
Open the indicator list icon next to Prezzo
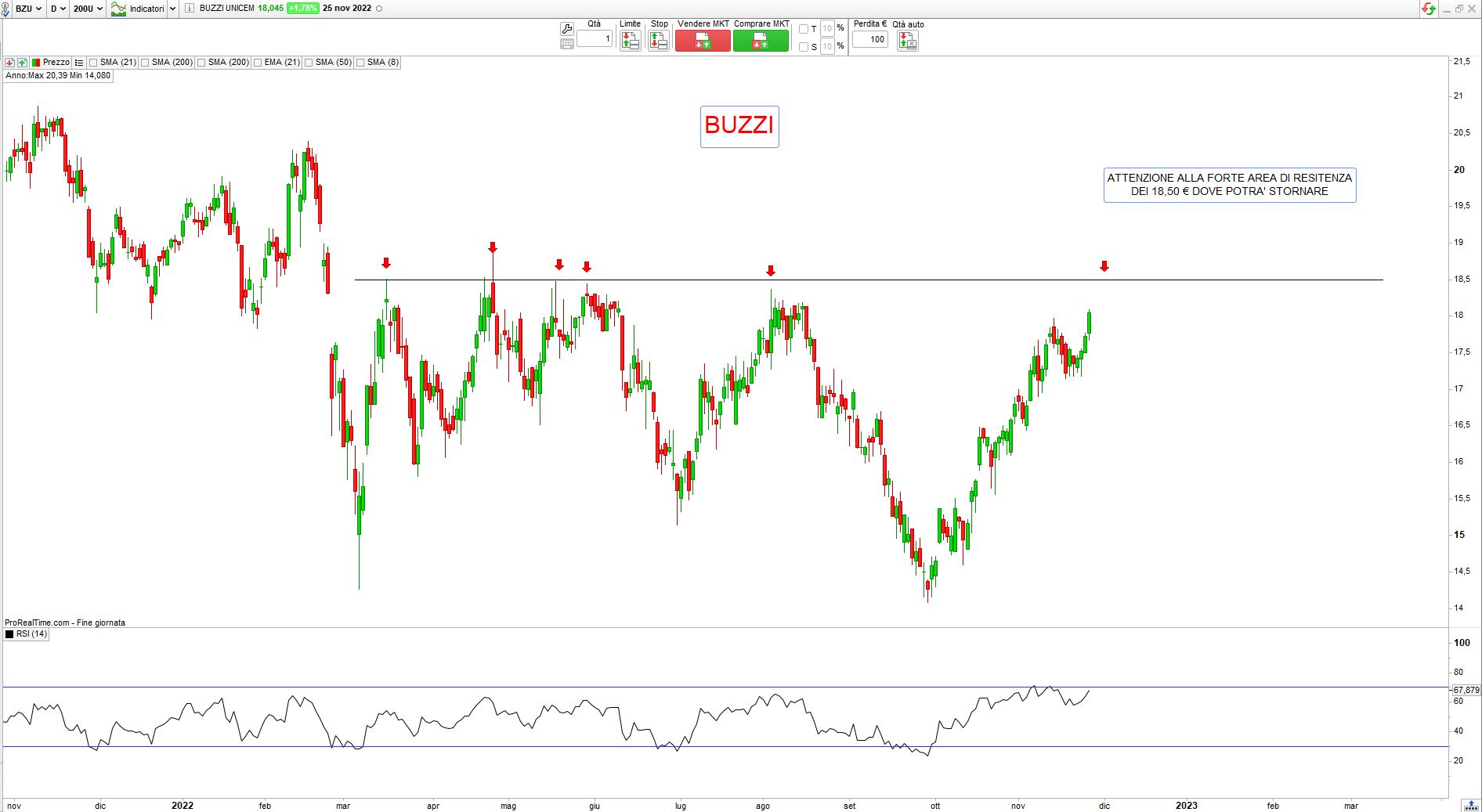[79, 63]
